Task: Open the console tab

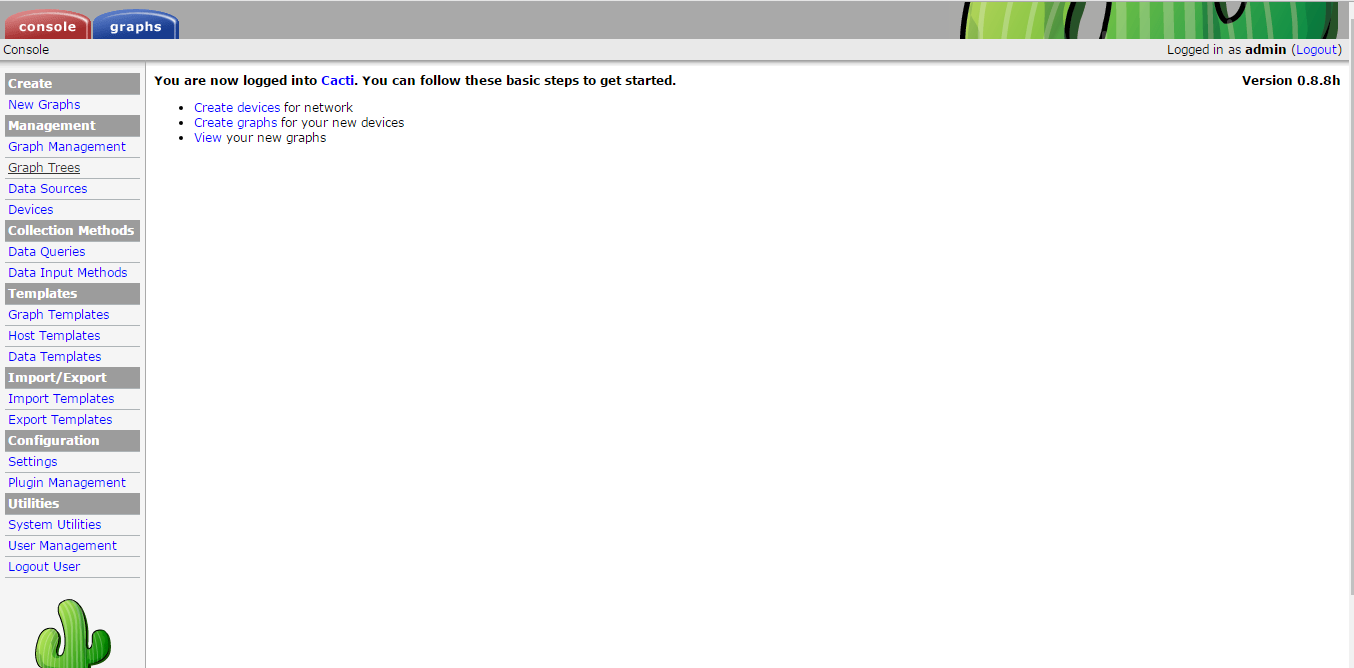Action: click(x=47, y=26)
